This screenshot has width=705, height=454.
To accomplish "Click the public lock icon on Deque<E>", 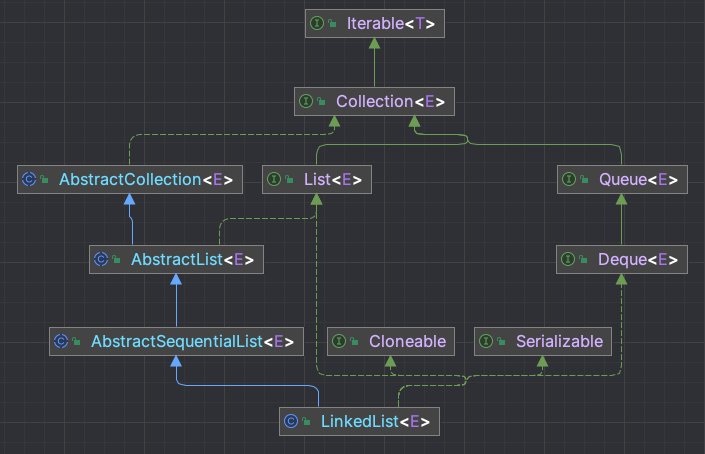I will tap(583, 259).
